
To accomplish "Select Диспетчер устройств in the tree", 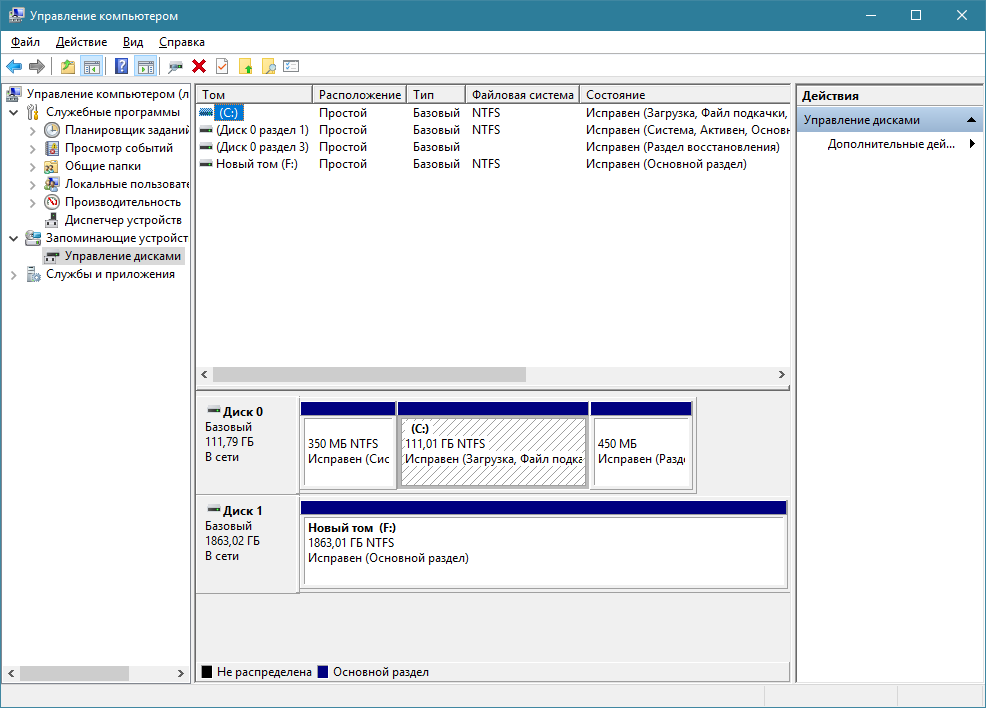I will tap(123, 220).
